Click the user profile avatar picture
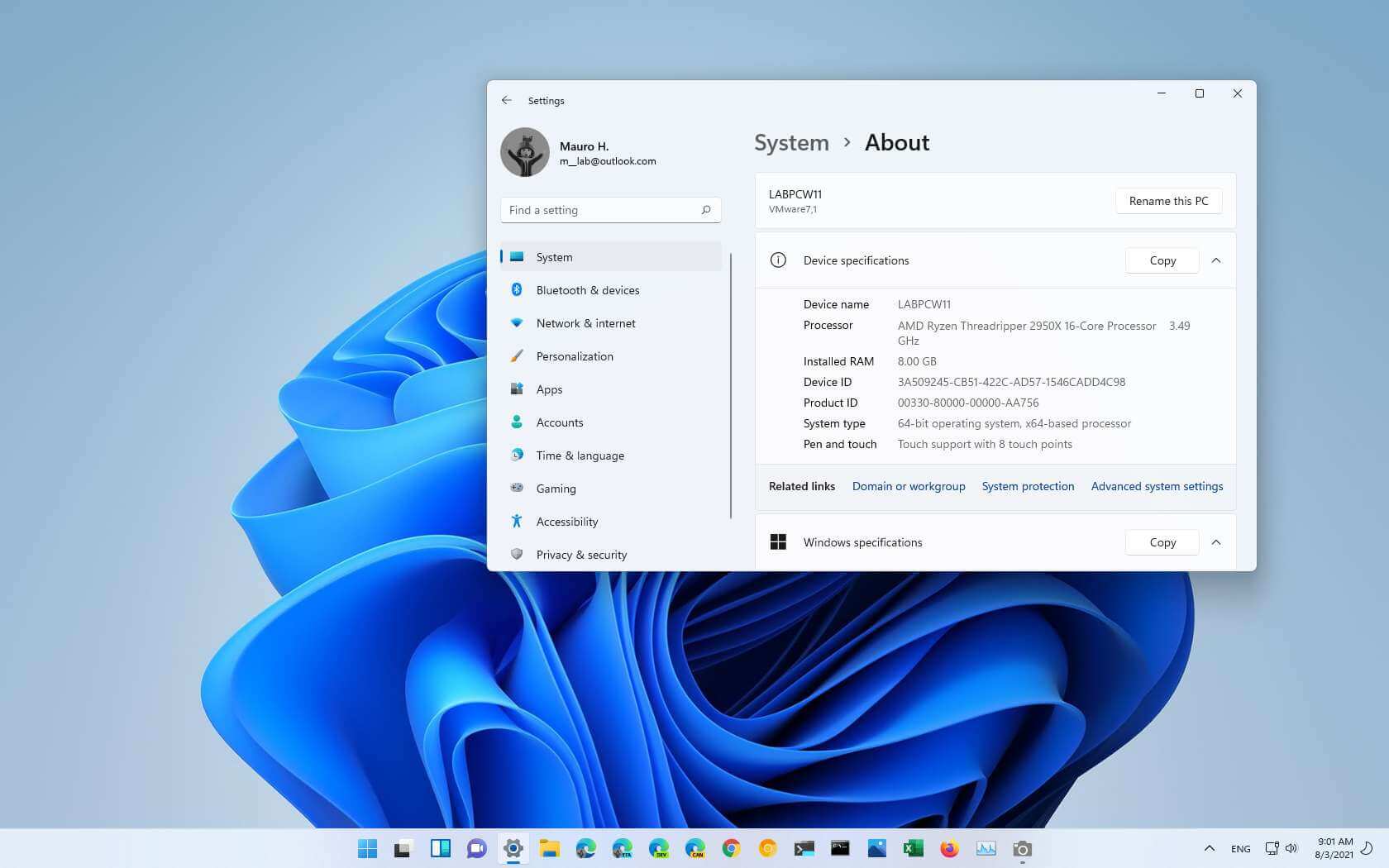 (x=524, y=152)
